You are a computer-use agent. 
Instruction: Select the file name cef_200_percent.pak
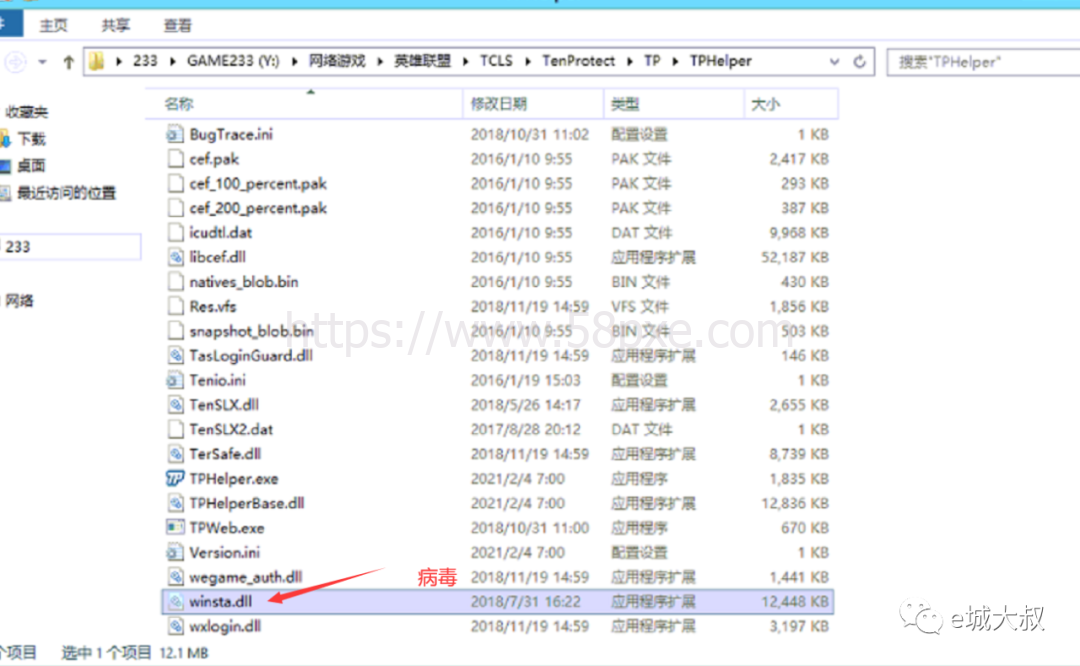(258, 207)
